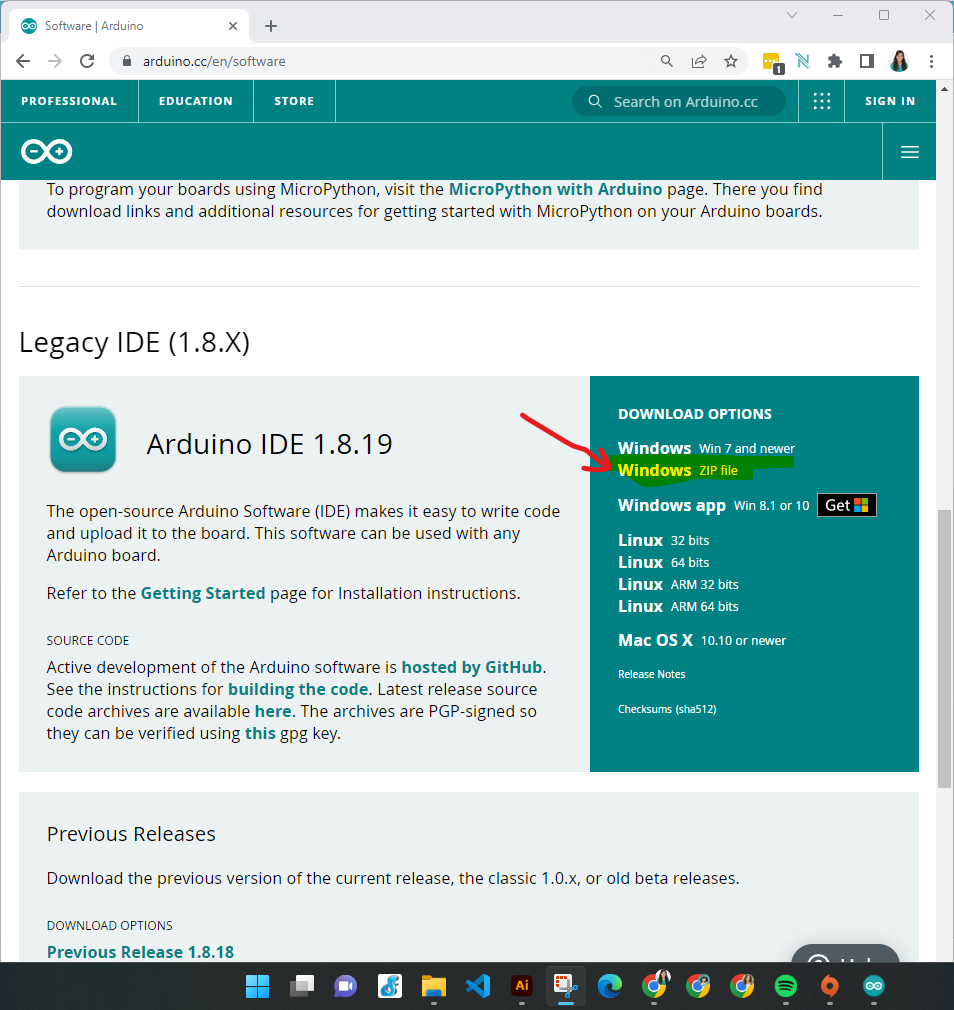Click the page vertical scrollbar thumb

[x=944, y=648]
